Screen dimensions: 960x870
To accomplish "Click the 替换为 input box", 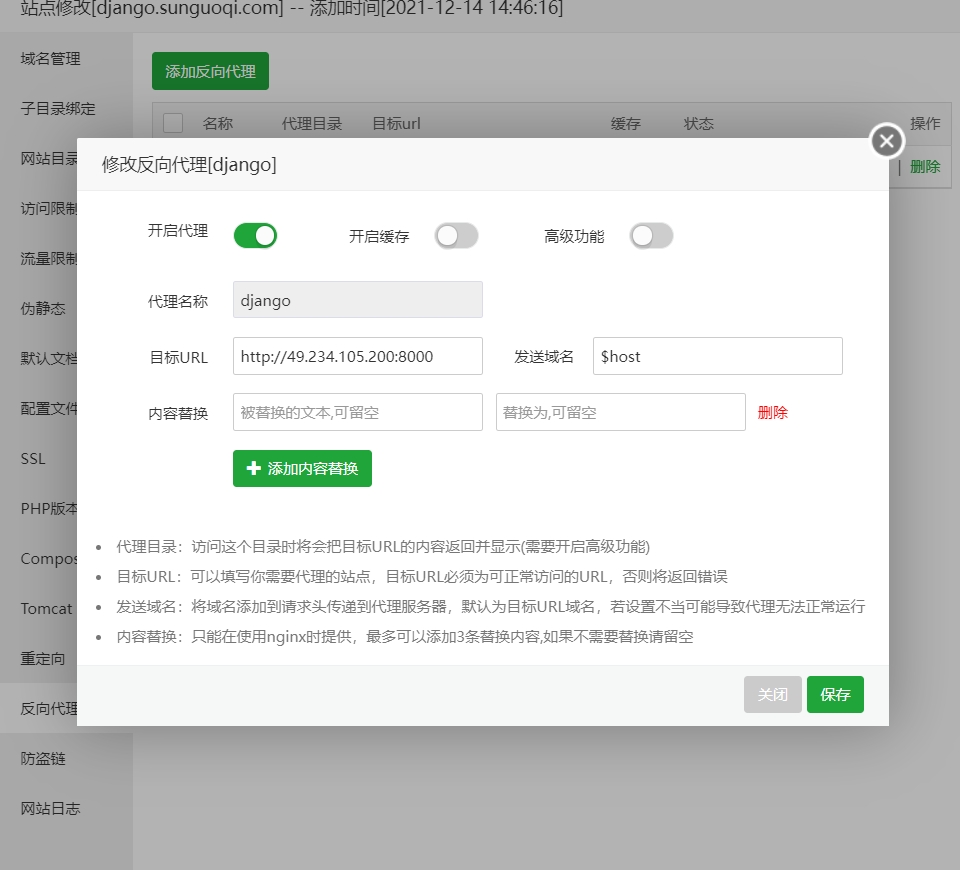I will pyautogui.click(x=621, y=412).
